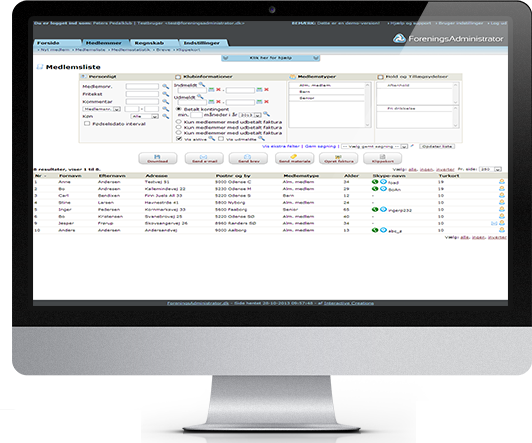Open member profile icon in Bo Kristensen row

[502, 216]
